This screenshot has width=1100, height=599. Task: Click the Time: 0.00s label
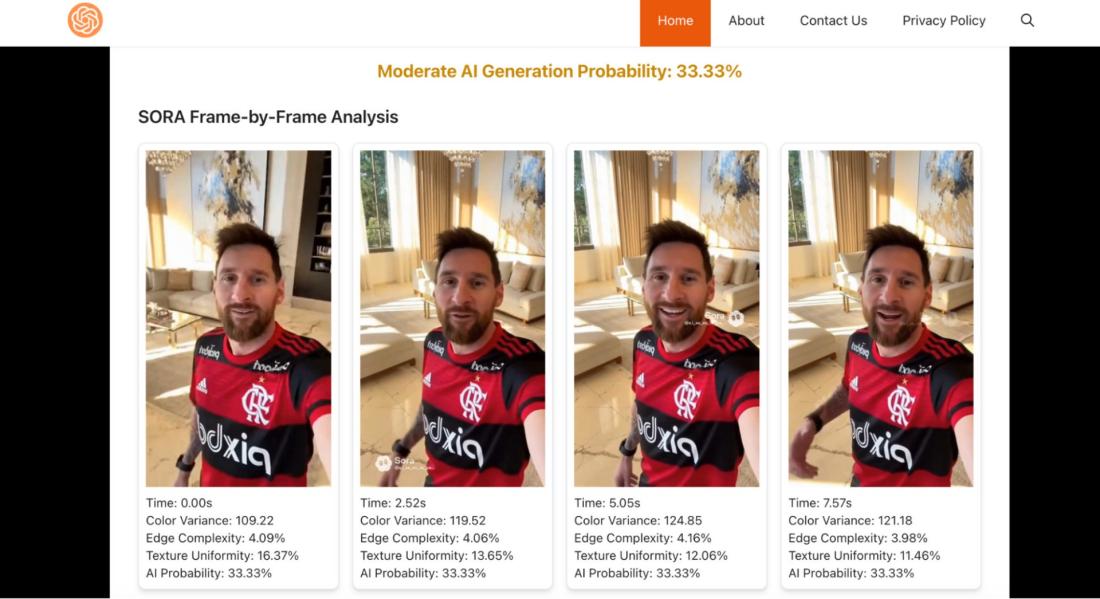(178, 503)
